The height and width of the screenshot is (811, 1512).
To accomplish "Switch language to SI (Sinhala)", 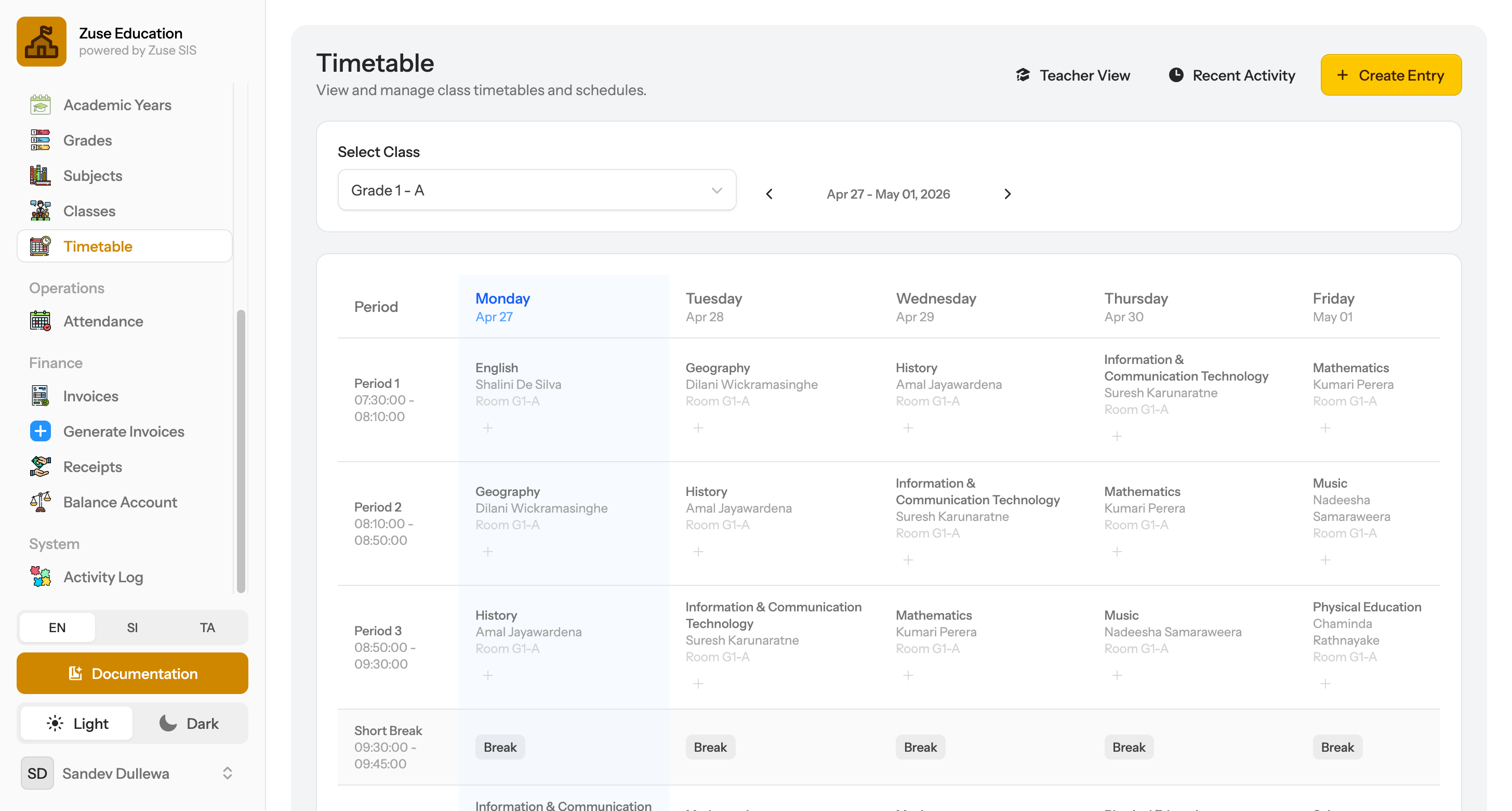I will (x=132, y=627).
